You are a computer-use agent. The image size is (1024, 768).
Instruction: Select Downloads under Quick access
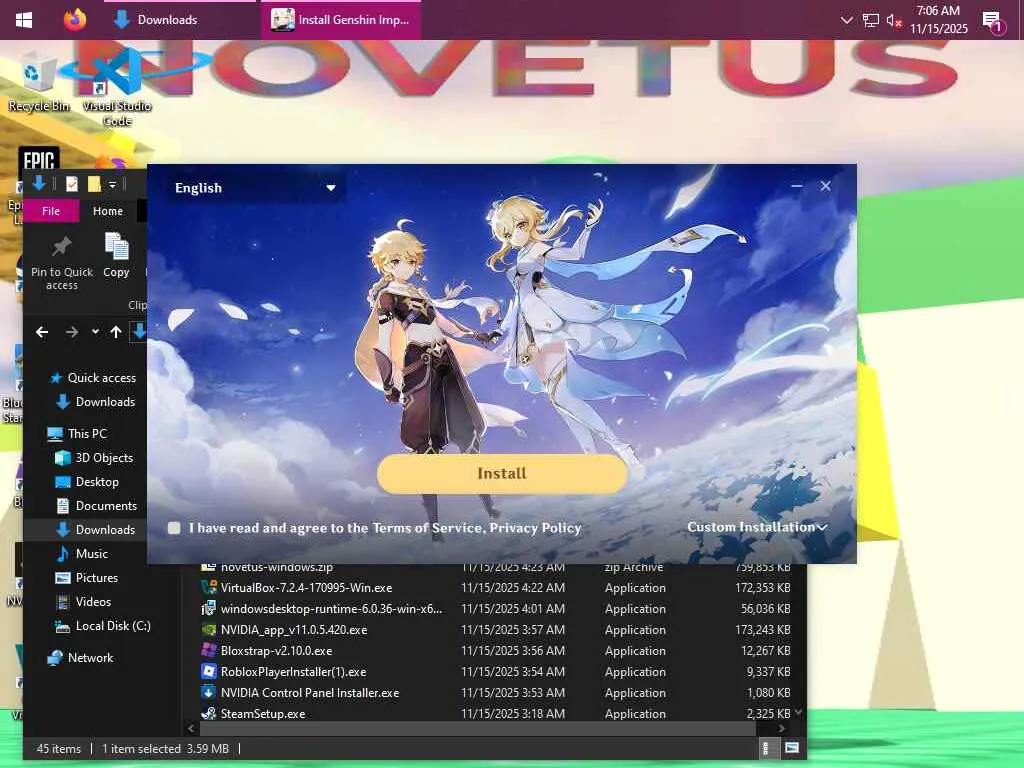point(97,402)
